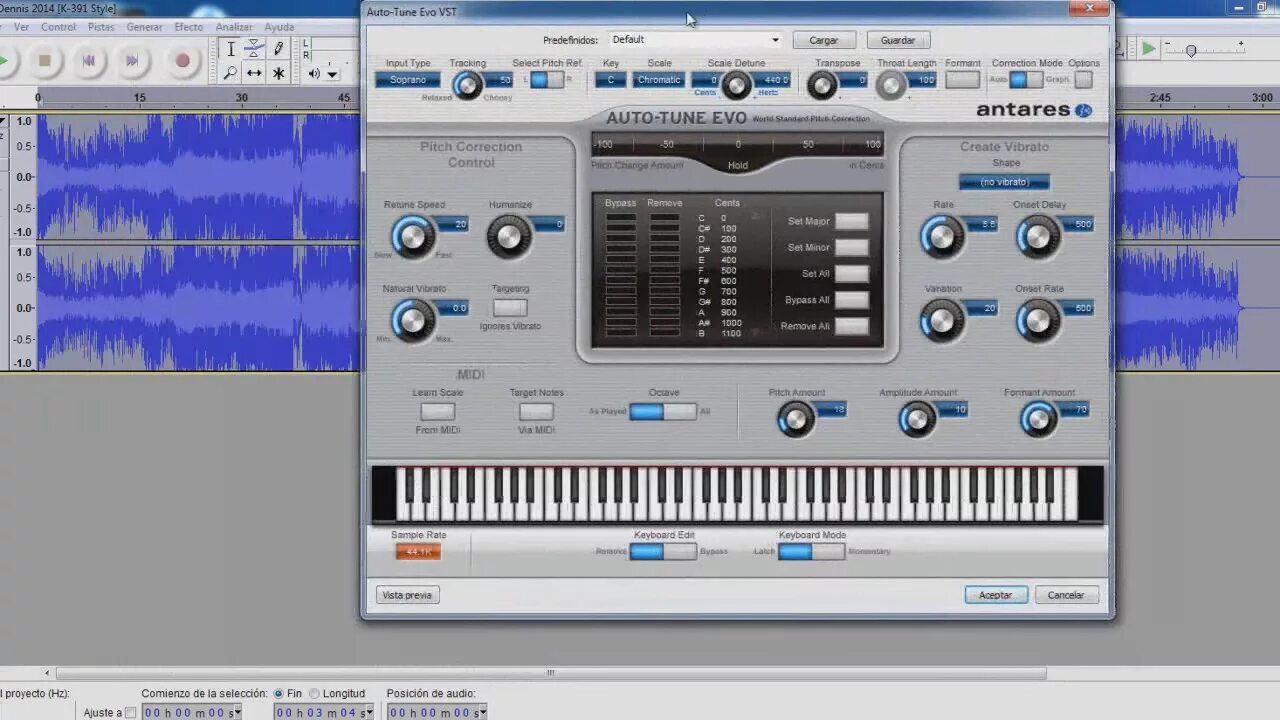
Task: Toggle the Targeting Ignores Vibrato button
Action: pyautogui.click(x=510, y=308)
